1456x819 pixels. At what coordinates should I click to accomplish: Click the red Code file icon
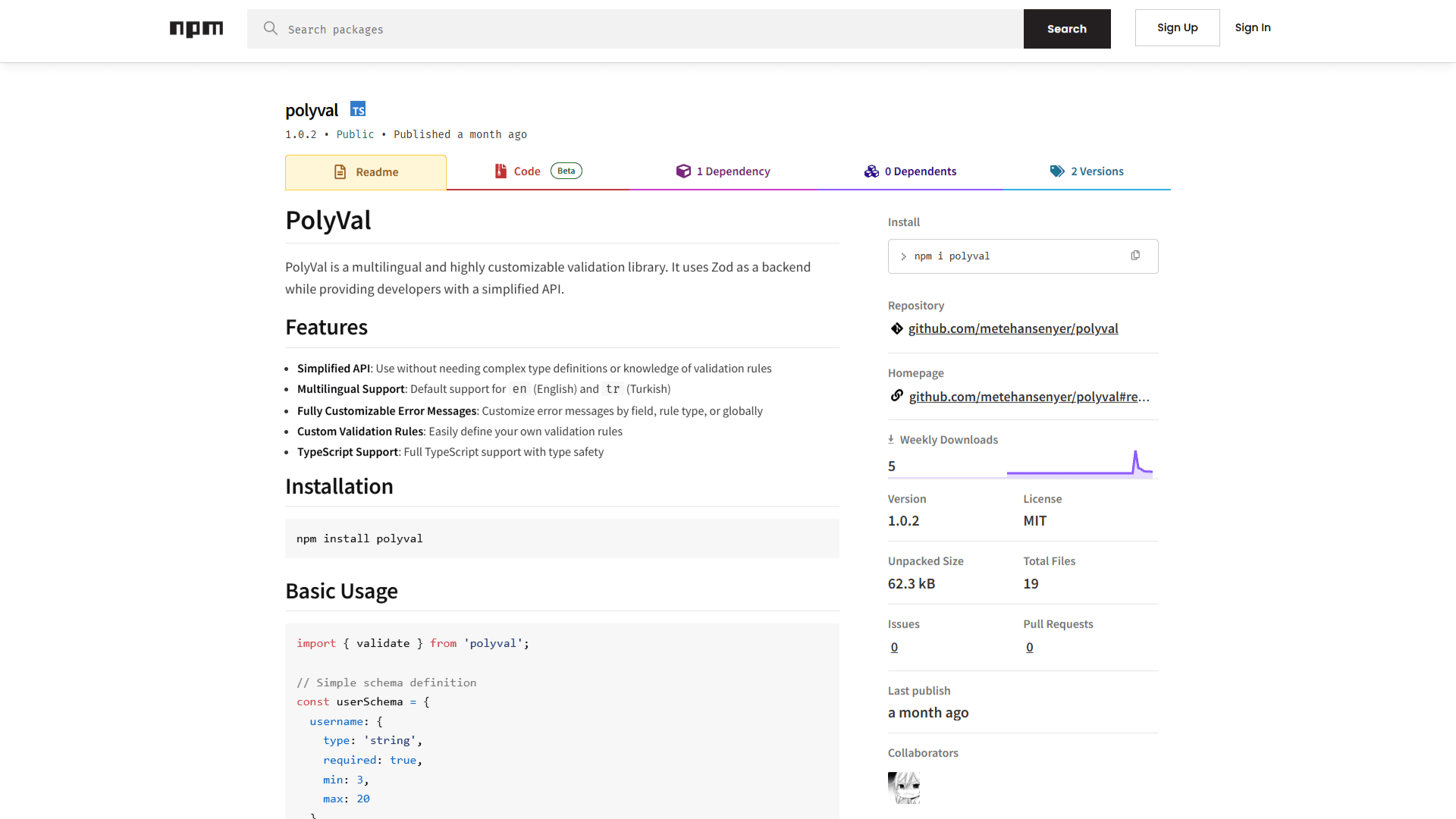click(x=500, y=171)
